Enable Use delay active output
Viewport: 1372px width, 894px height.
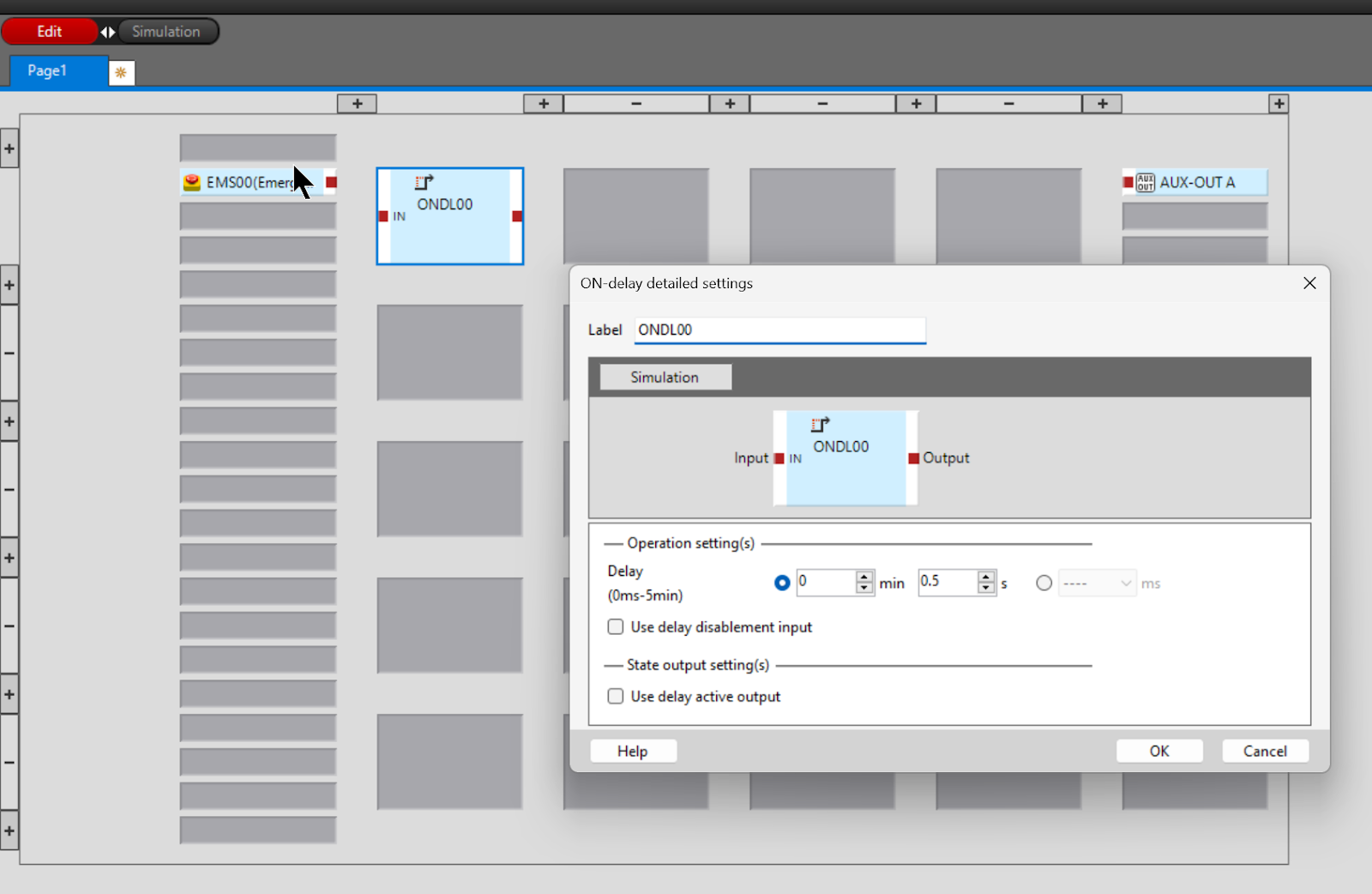(616, 696)
